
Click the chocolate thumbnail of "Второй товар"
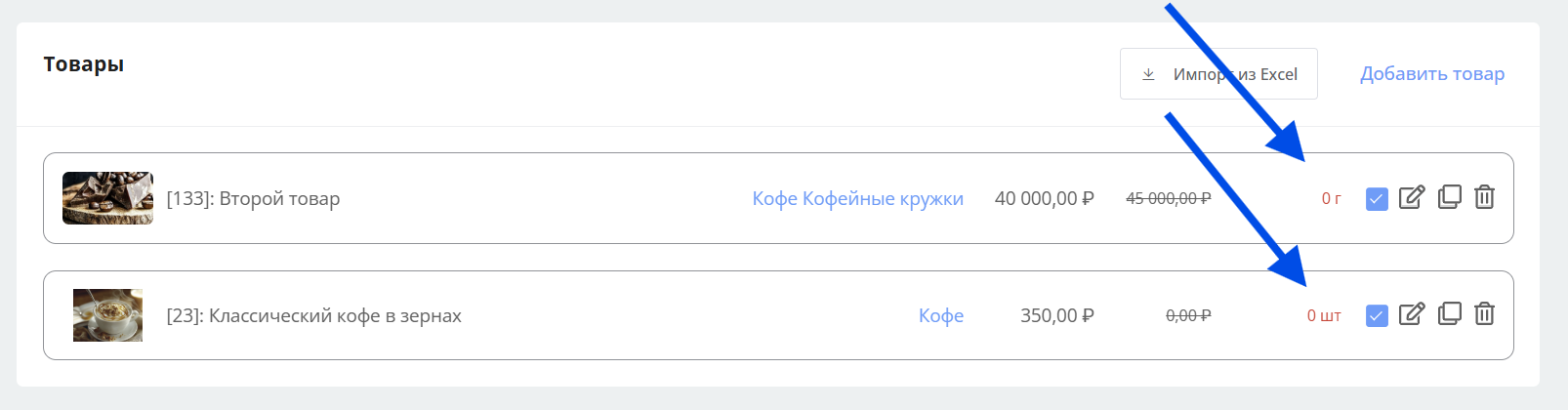[107, 198]
